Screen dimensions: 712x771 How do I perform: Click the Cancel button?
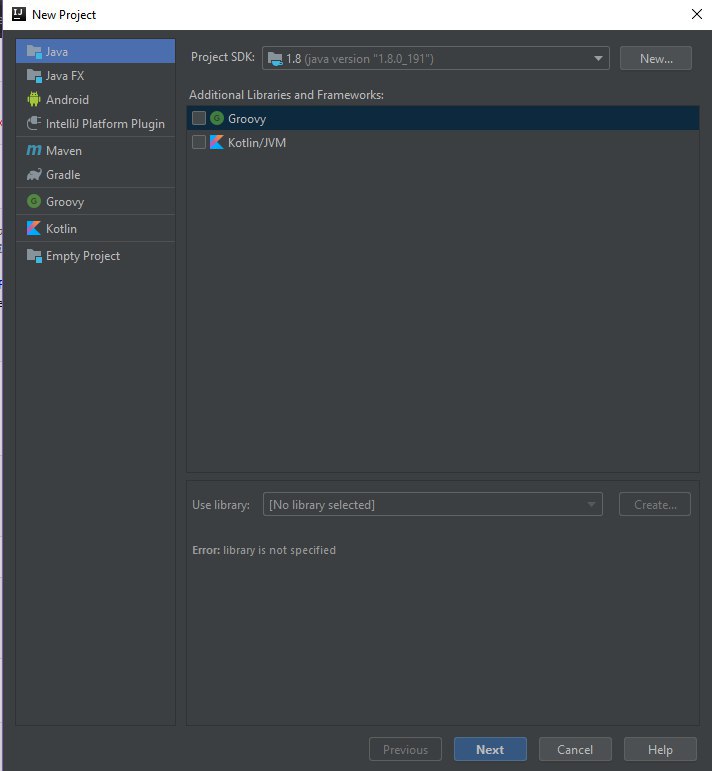pyautogui.click(x=575, y=749)
